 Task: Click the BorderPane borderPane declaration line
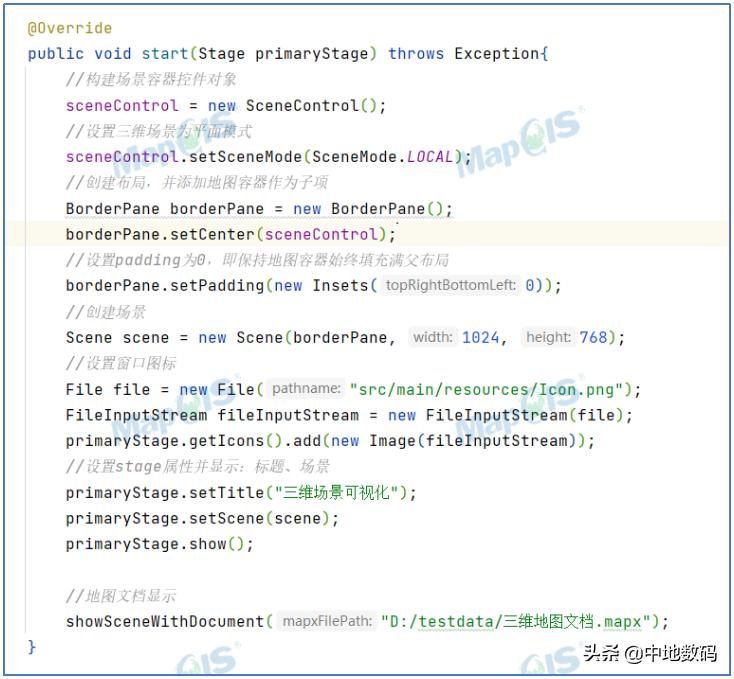[259, 209]
